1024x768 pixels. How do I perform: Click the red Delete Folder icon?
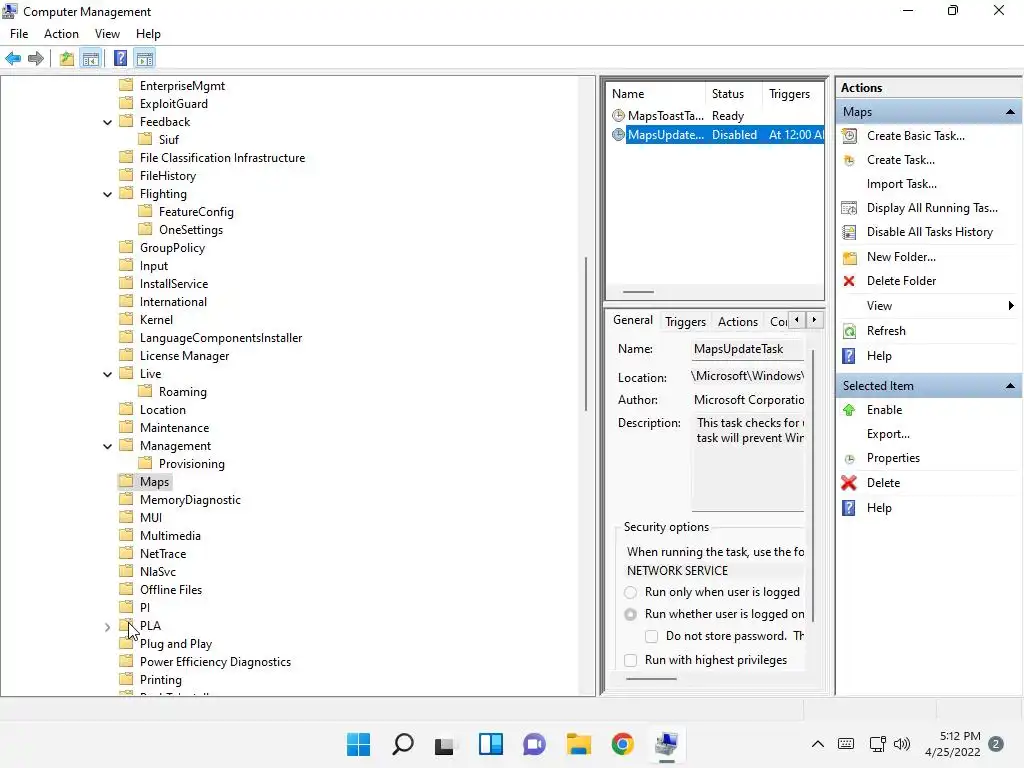[x=849, y=281]
